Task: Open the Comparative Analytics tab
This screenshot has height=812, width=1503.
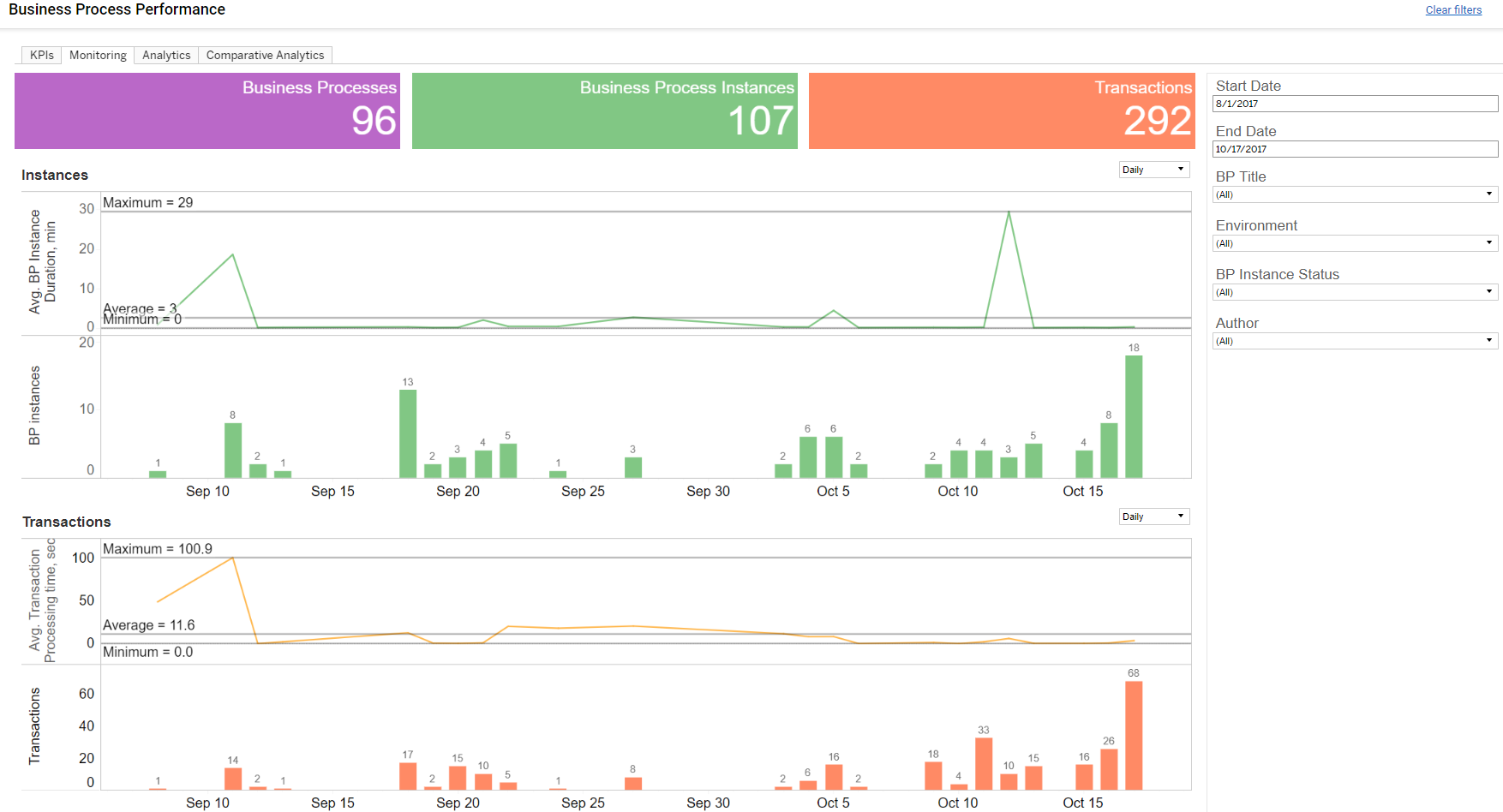Action: click(x=265, y=55)
